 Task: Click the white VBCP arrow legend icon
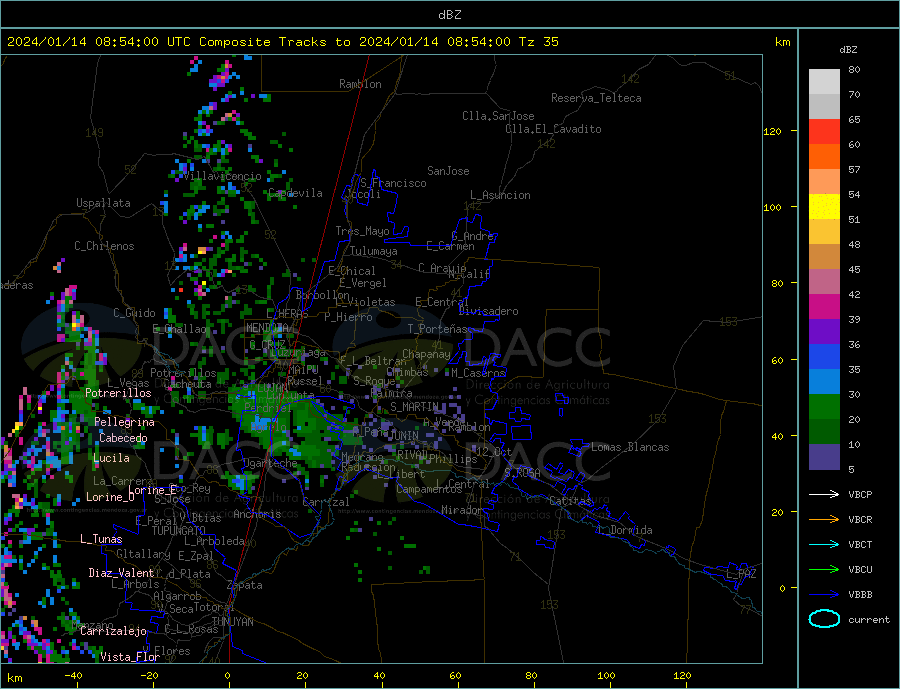point(824,494)
